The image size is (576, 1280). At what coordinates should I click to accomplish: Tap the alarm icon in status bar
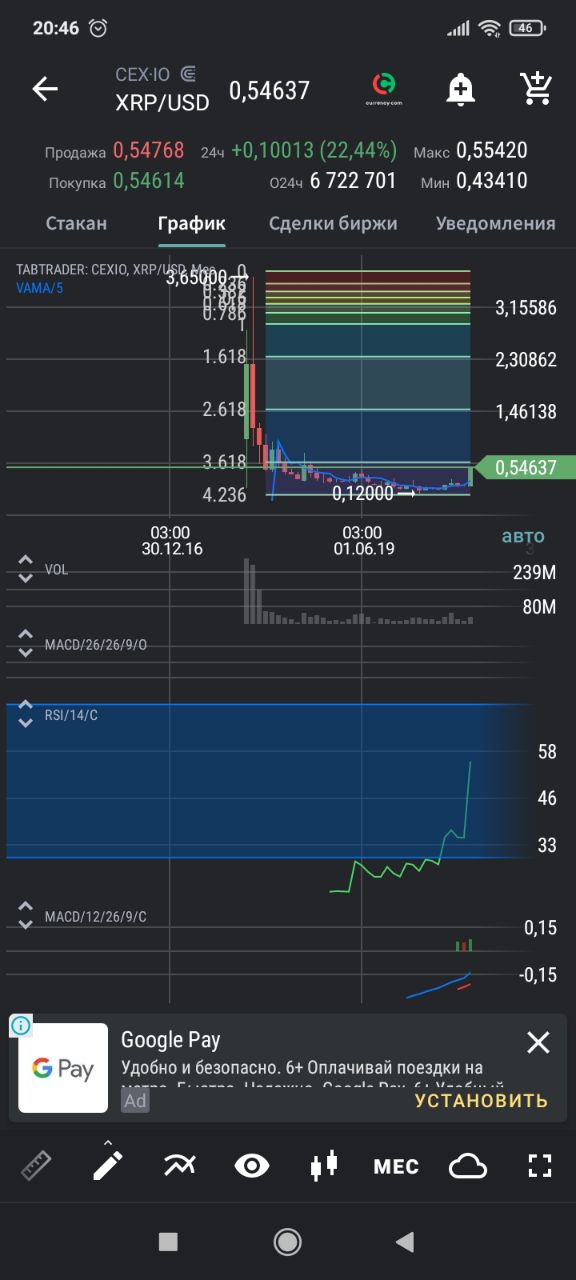[x=98, y=28]
